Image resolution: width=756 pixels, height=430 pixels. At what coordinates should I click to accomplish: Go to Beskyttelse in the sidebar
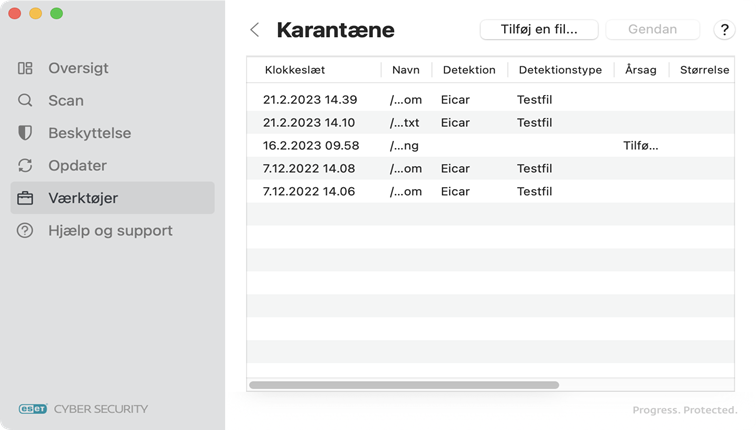pos(112,133)
